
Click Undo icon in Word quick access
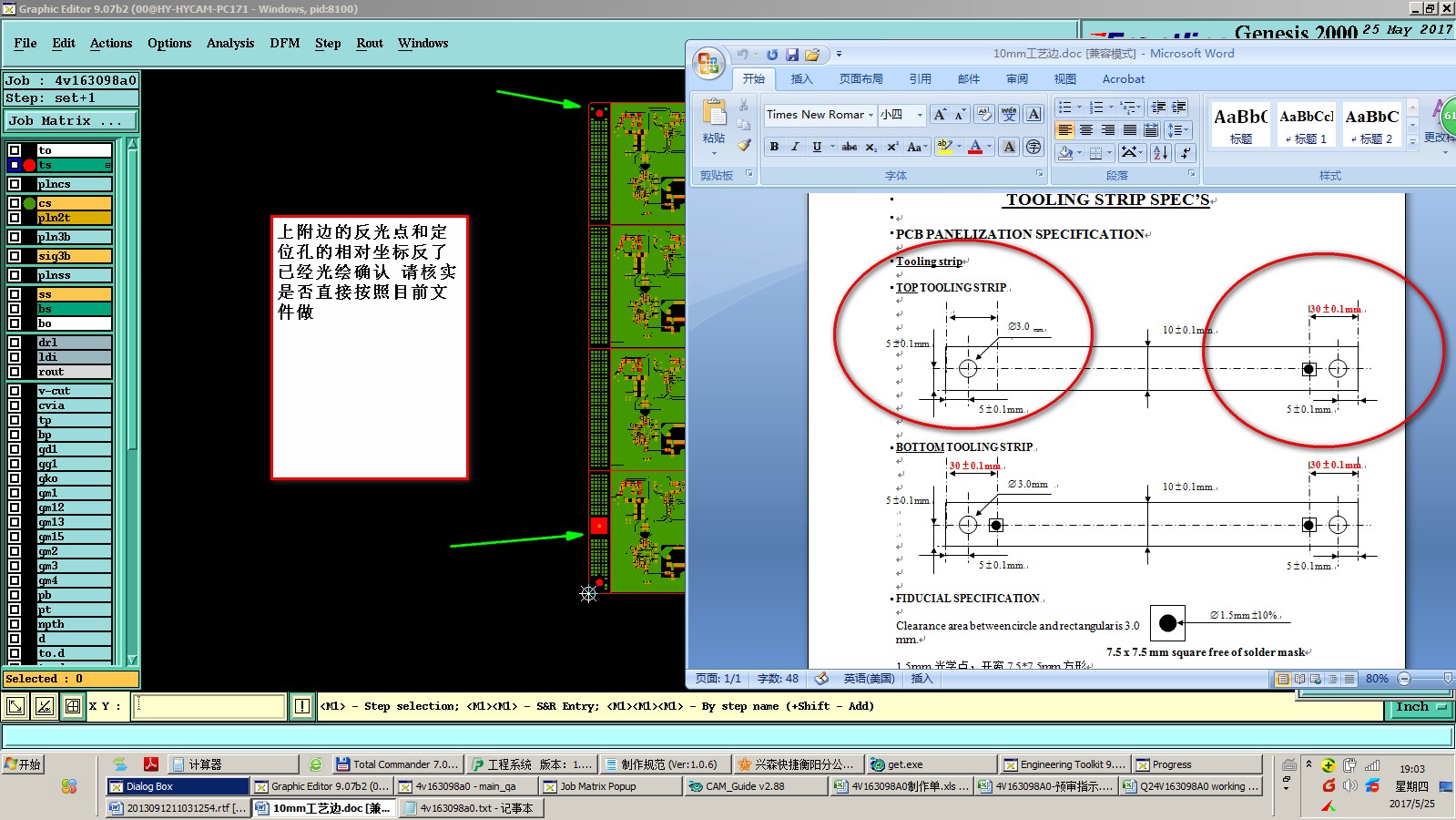742,55
